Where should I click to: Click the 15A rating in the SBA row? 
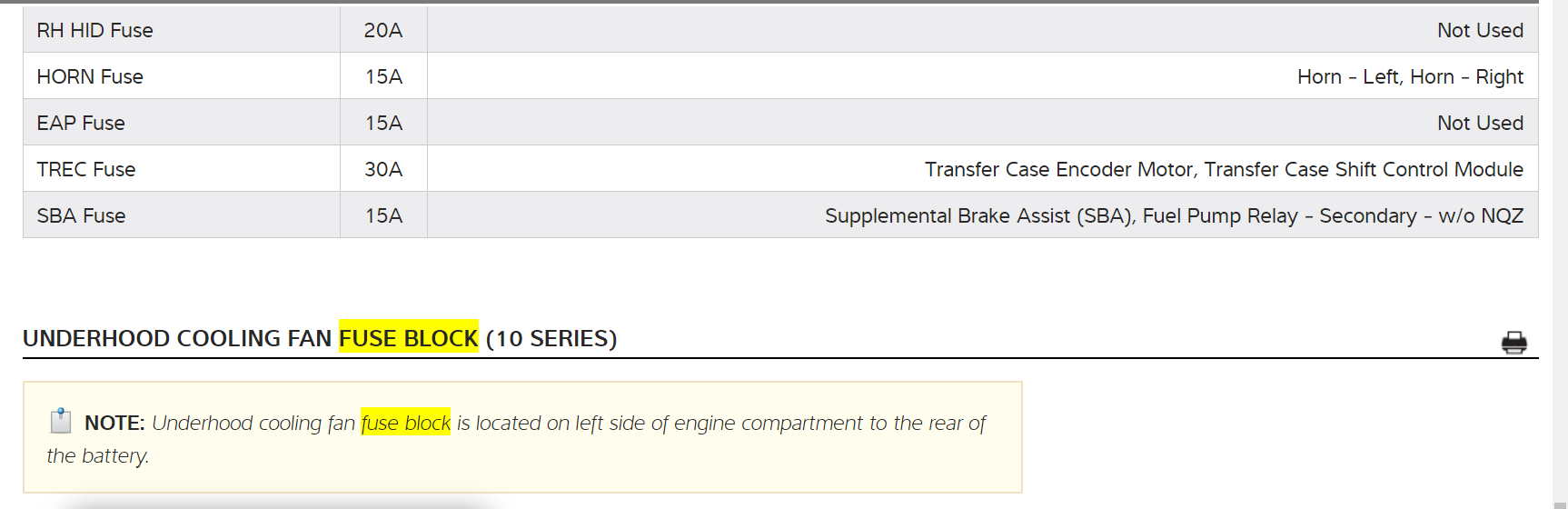[383, 215]
